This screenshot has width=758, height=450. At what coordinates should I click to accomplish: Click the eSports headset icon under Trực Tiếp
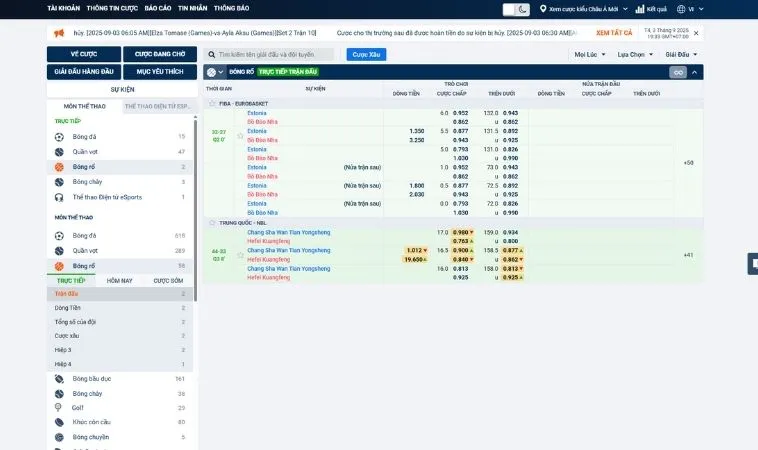[x=60, y=197]
